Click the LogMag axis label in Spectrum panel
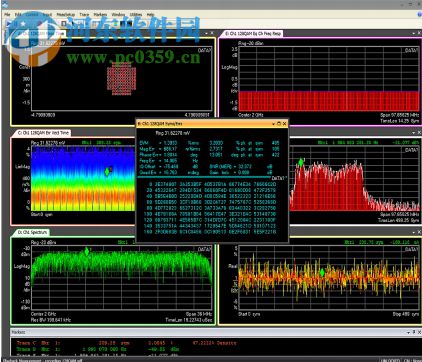 pos(22,266)
